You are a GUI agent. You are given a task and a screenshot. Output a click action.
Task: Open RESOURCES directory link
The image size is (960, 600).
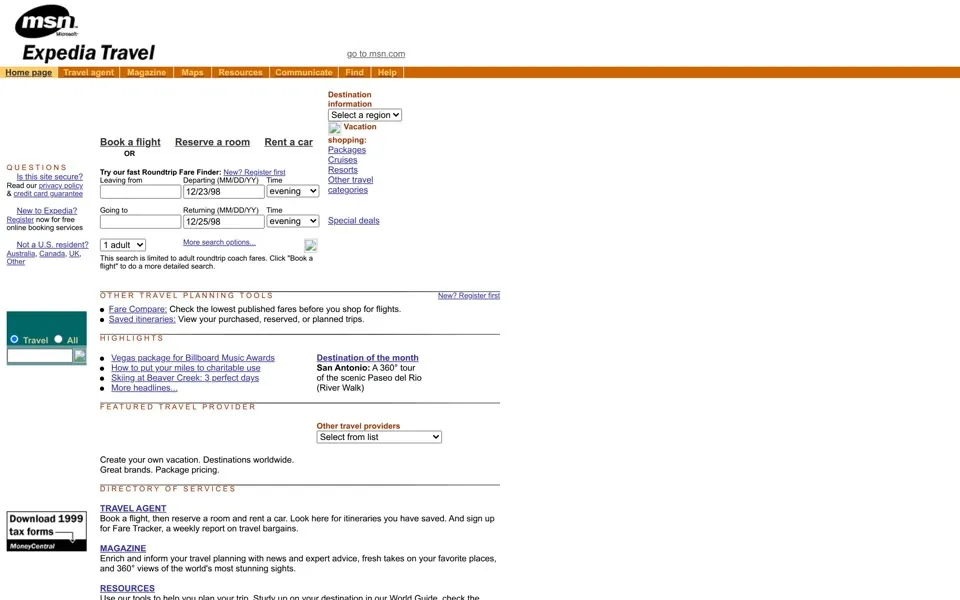(127, 588)
